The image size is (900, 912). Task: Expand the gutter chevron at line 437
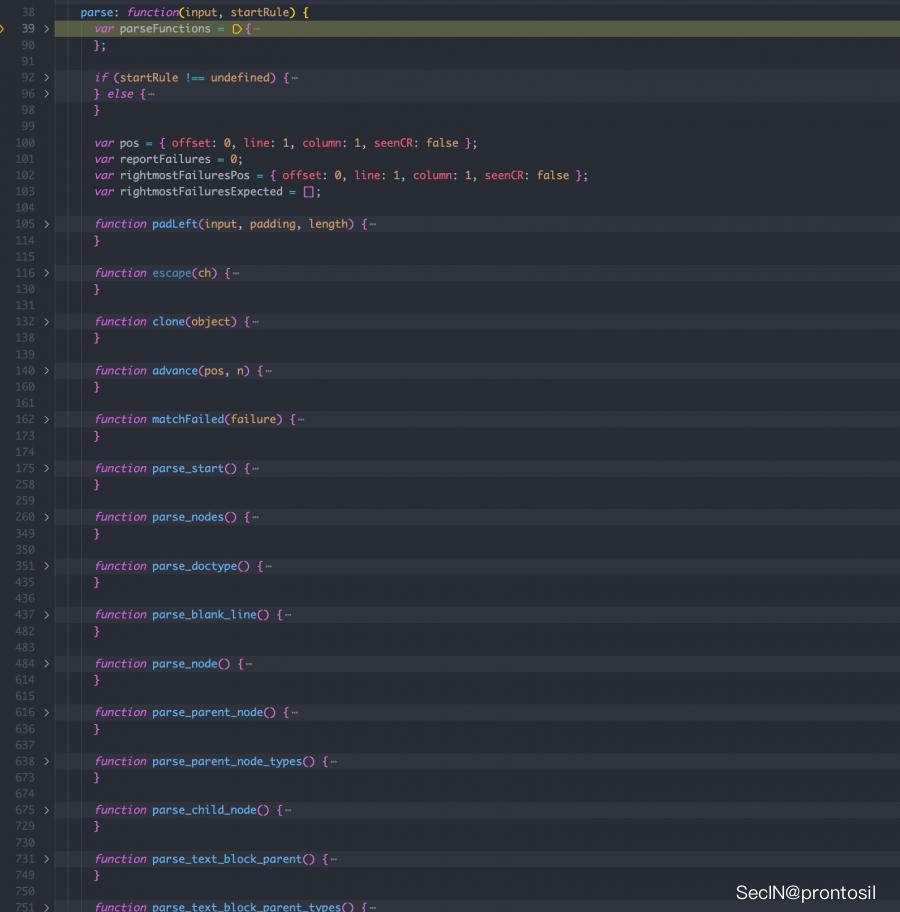(46, 615)
